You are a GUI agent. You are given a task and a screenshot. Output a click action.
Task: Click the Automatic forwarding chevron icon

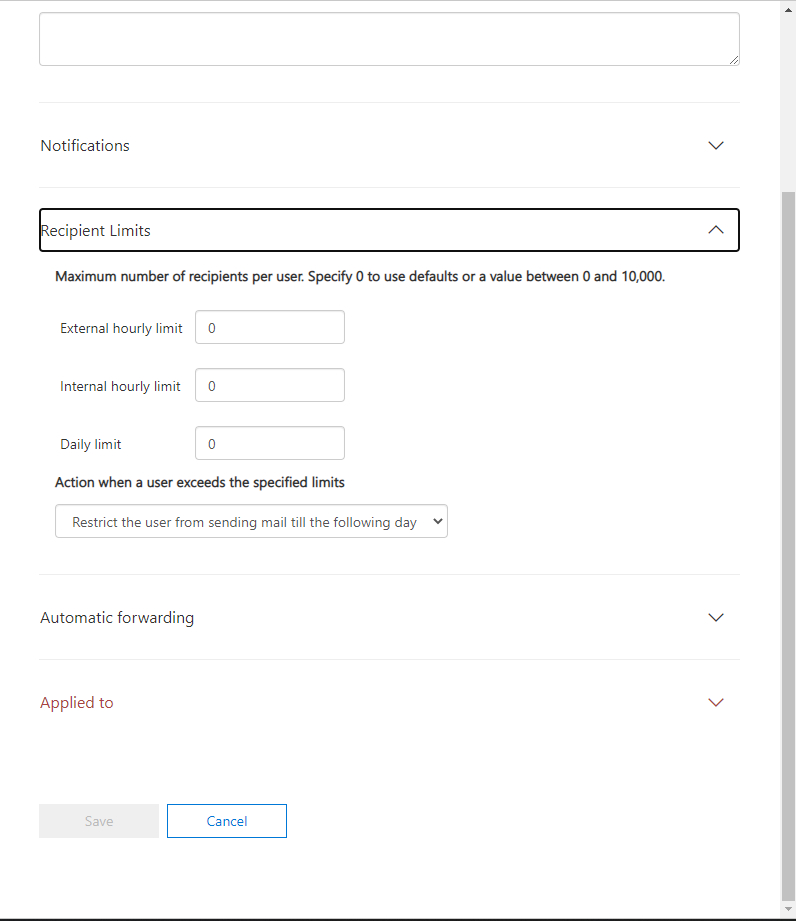716,617
